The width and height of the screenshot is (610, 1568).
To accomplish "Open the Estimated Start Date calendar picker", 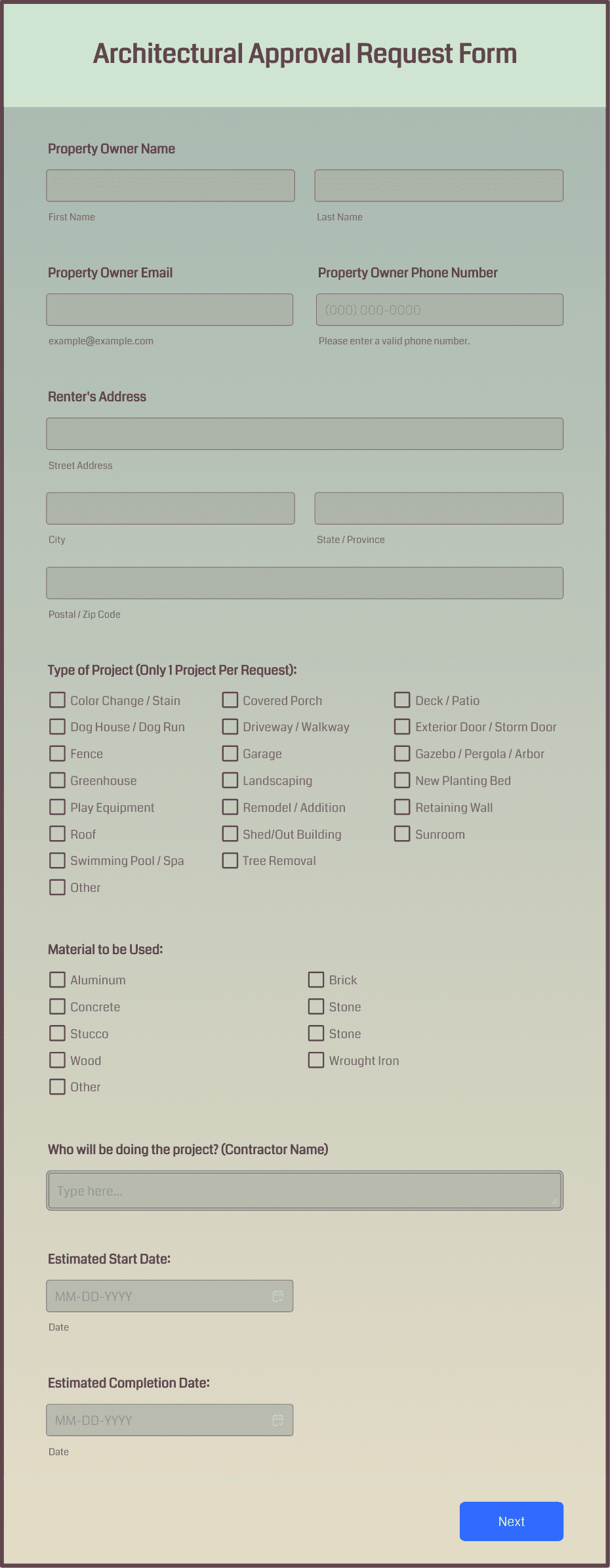I will [278, 1296].
